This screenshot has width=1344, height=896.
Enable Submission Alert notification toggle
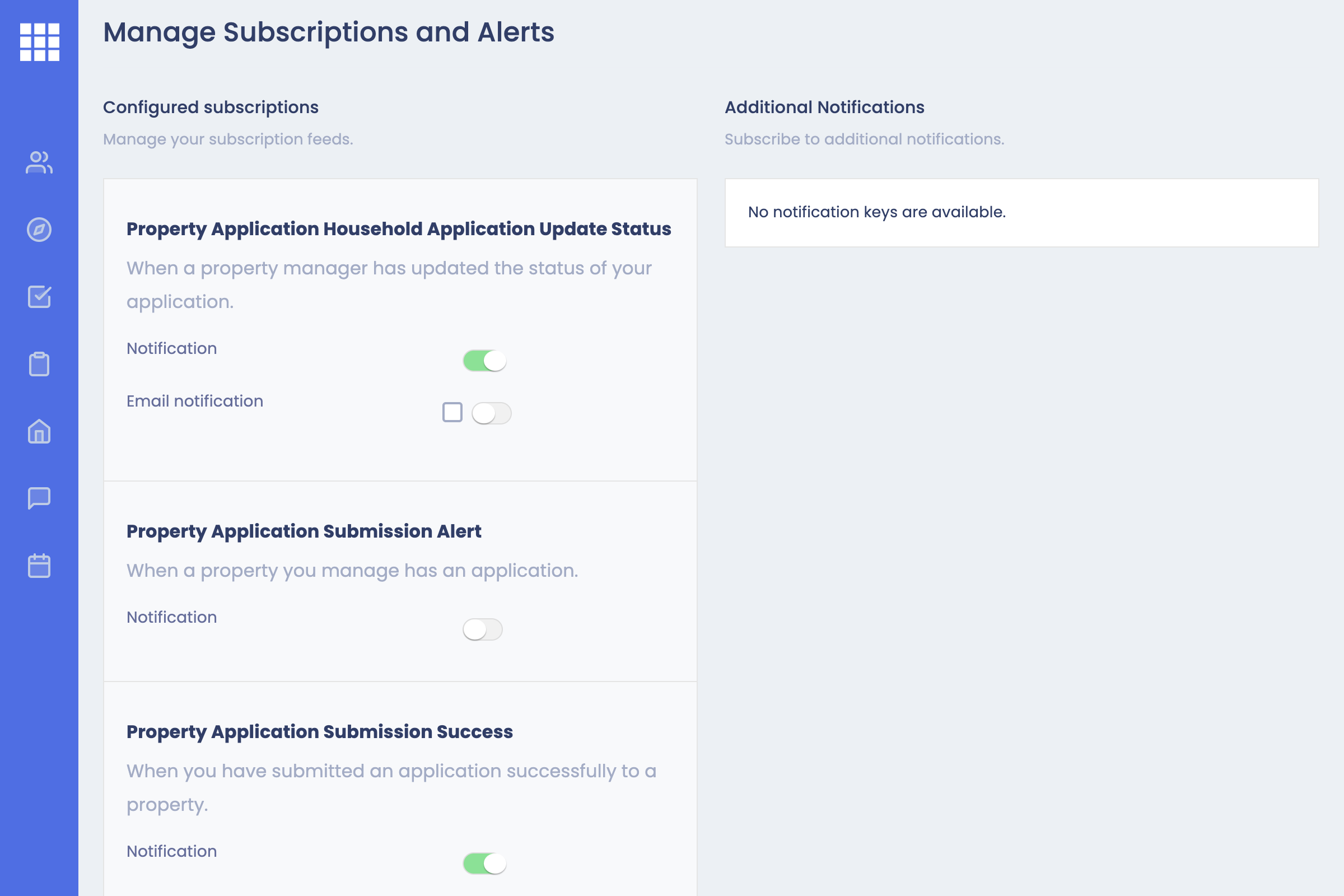coord(483,629)
